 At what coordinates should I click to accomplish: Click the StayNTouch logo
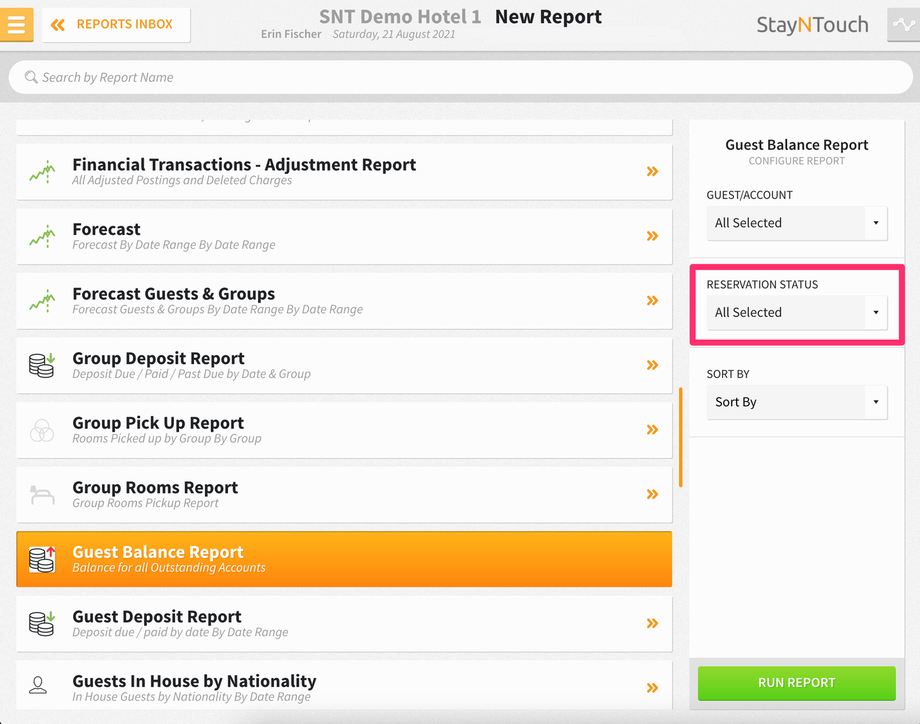pos(813,25)
